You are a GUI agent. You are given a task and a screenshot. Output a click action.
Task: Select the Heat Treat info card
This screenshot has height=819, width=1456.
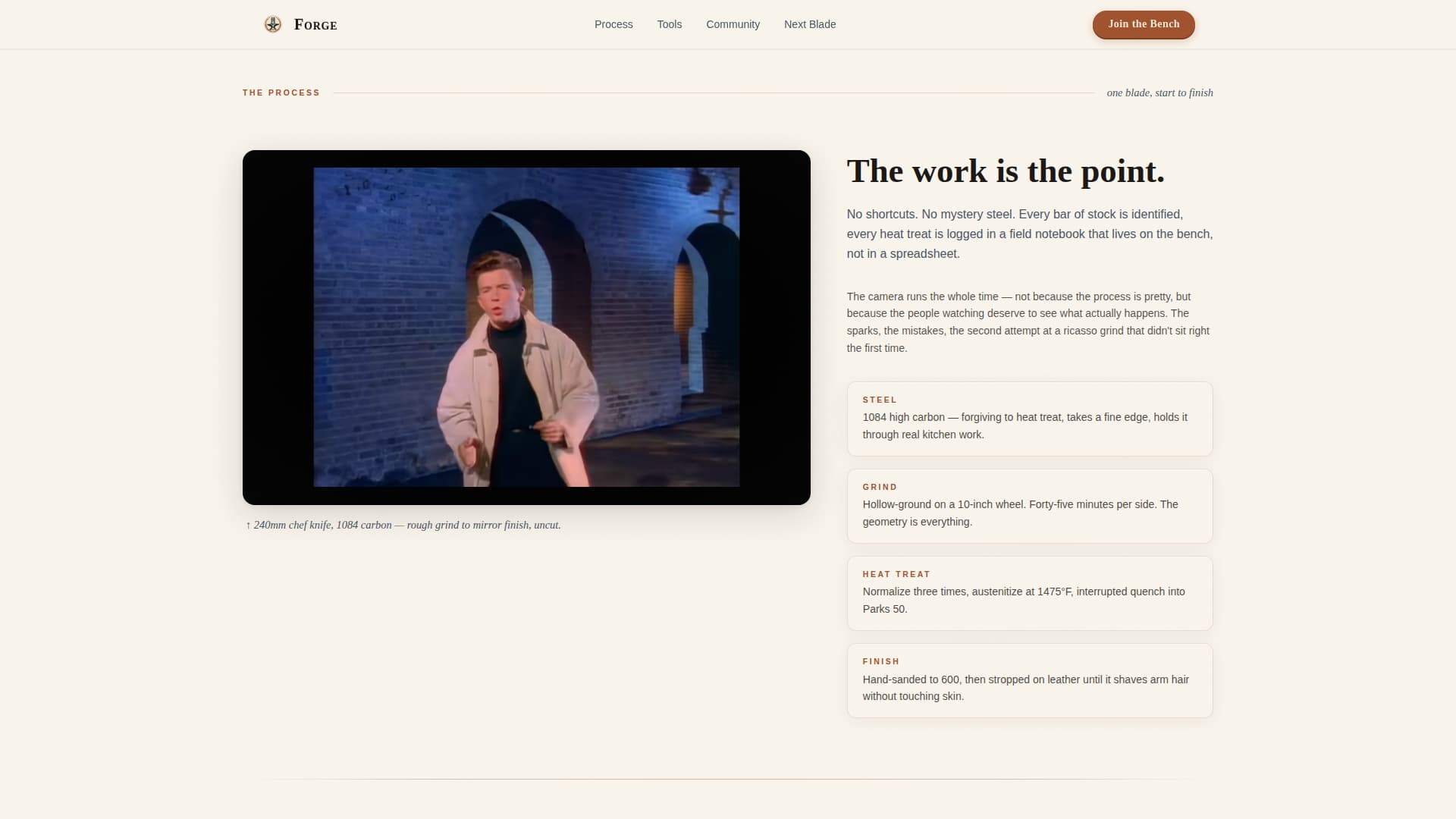tap(1030, 593)
